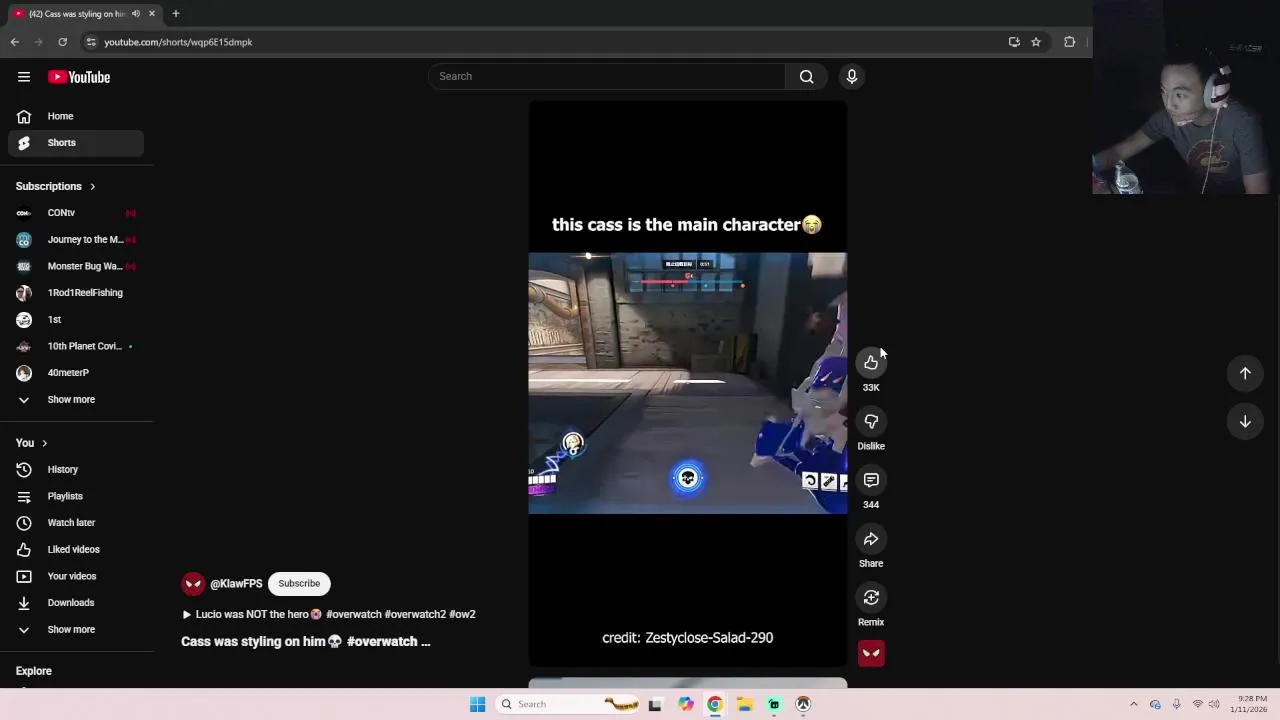Remix this Short
This screenshot has width=1280, height=720.
871,597
